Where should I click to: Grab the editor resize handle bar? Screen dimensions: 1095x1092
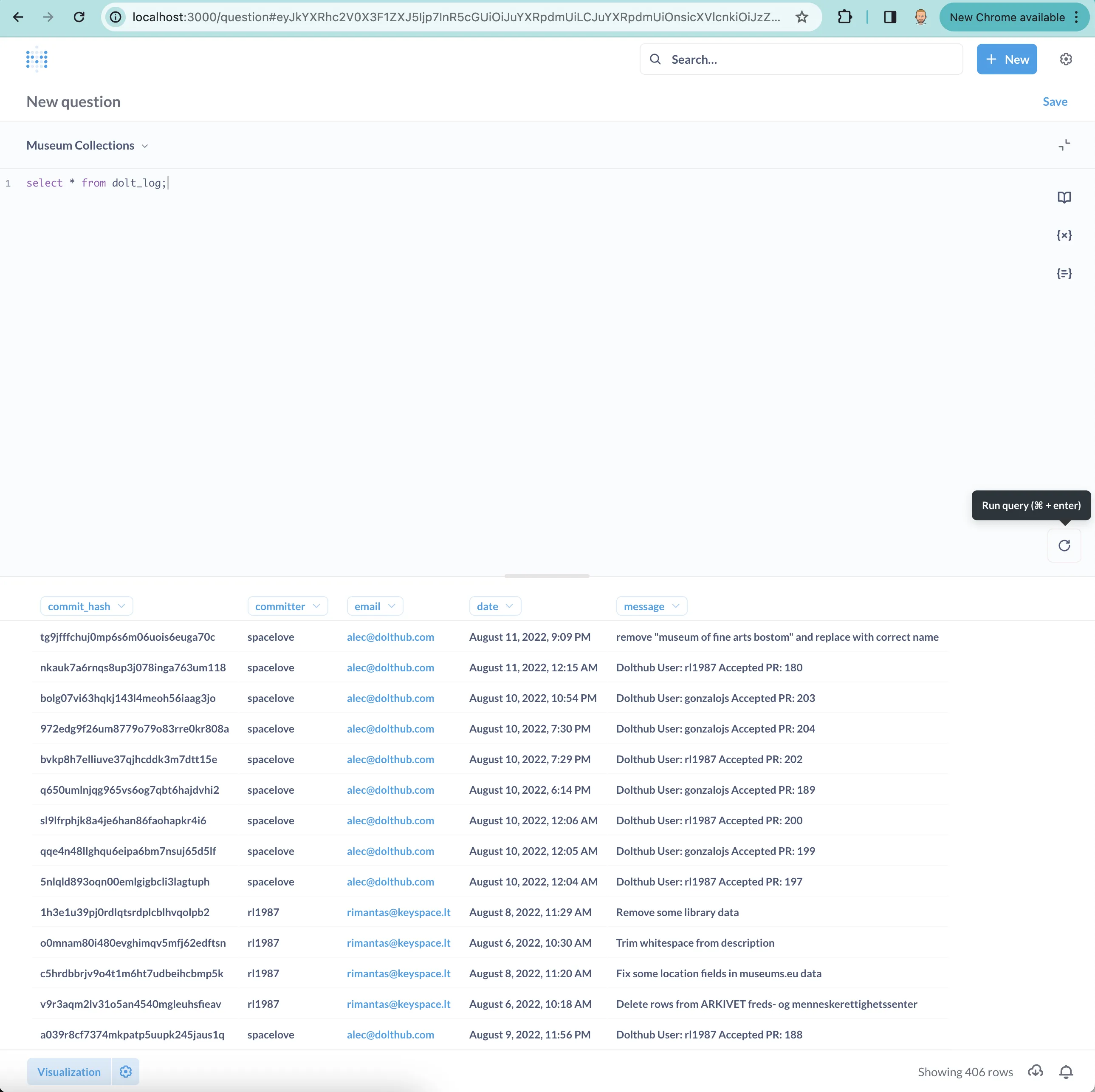coord(546,576)
